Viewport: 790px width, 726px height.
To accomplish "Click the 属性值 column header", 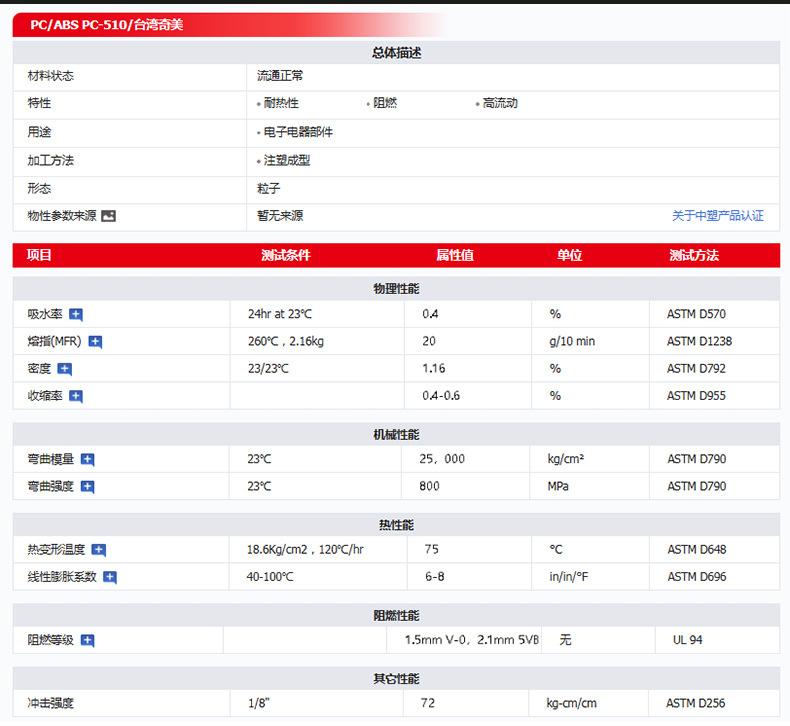I will click(x=455, y=255).
